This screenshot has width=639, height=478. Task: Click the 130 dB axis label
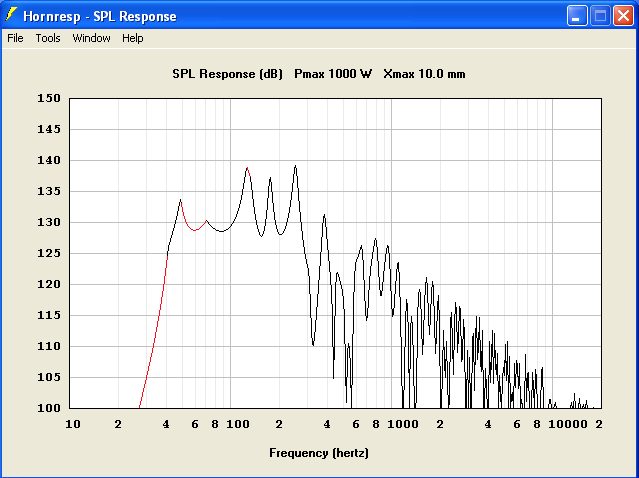point(49,222)
